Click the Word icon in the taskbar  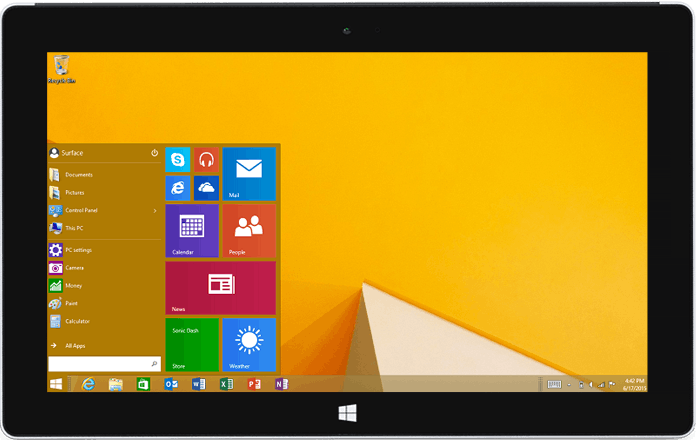click(x=198, y=384)
